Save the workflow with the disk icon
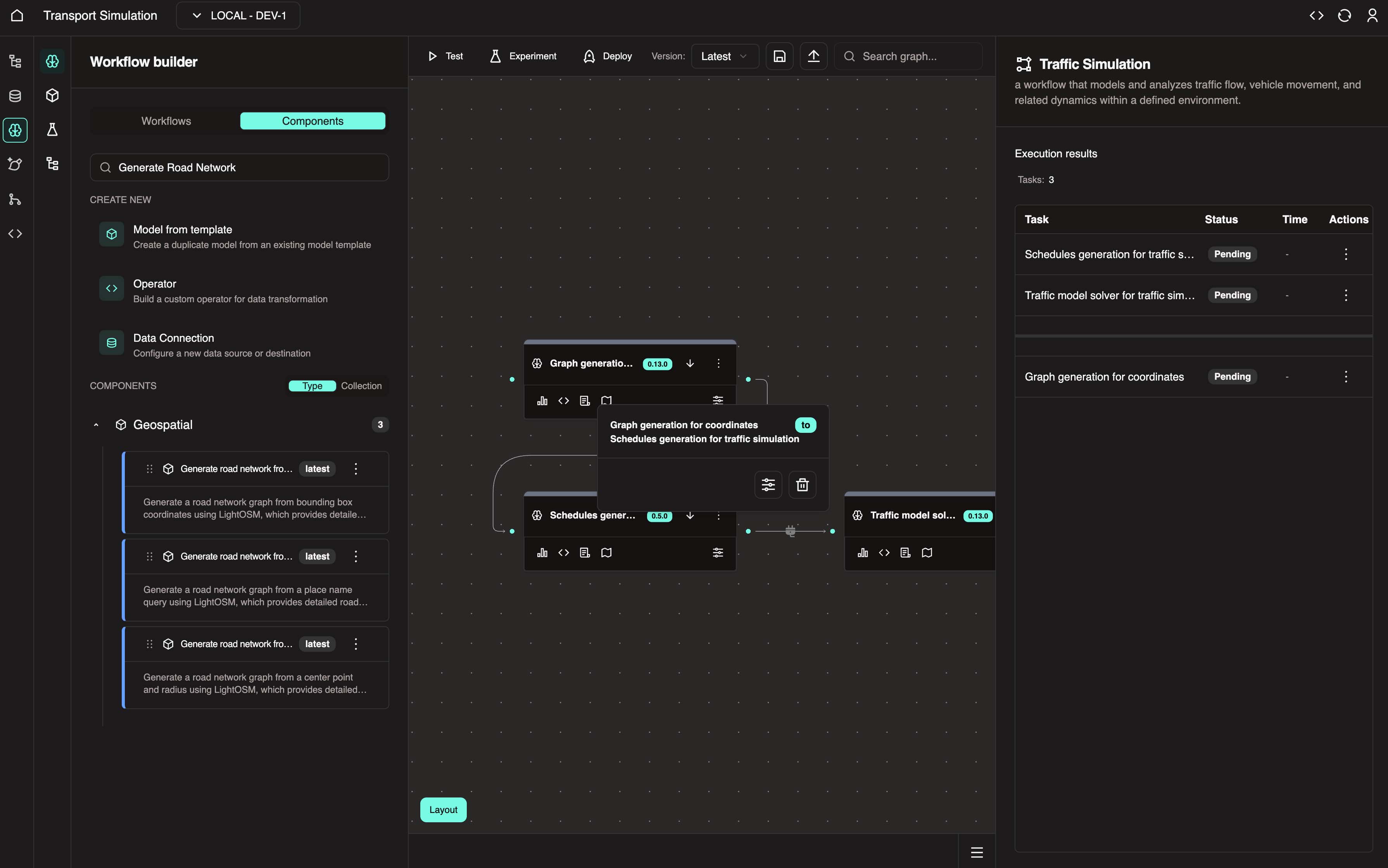1388x868 pixels. pos(779,56)
